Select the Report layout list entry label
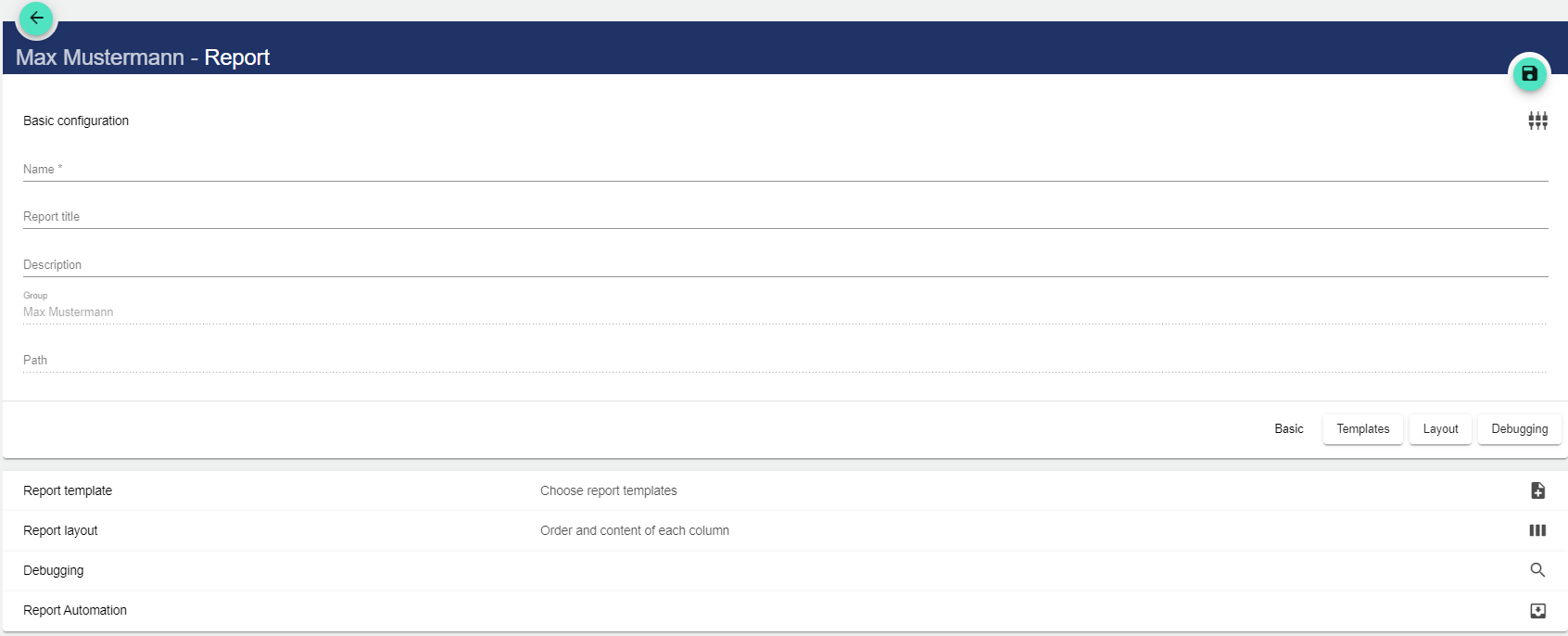 (x=60, y=530)
